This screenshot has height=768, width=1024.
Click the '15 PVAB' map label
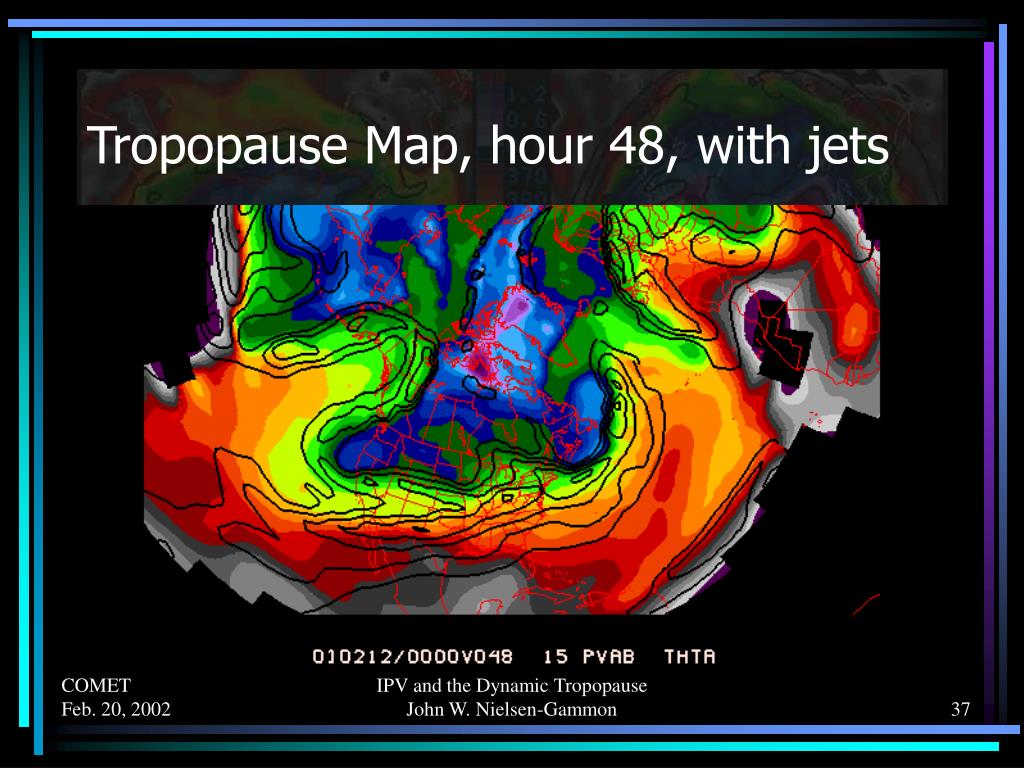pyautogui.click(x=588, y=656)
